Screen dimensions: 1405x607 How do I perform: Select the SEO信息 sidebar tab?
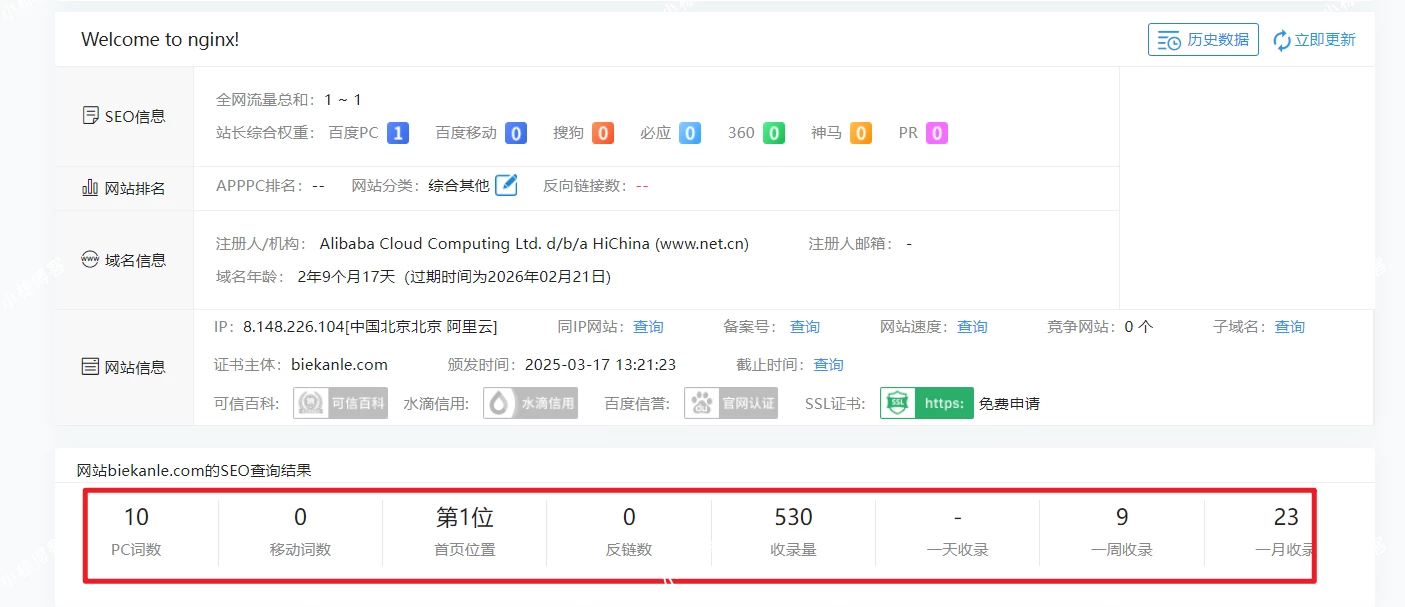pos(124,115)
